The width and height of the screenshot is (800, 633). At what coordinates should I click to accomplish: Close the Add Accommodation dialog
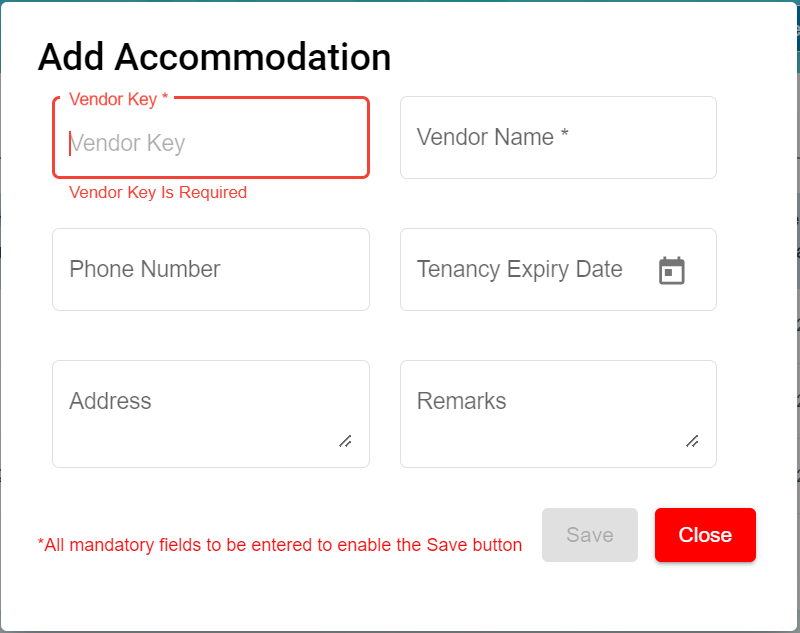point(705,535)
